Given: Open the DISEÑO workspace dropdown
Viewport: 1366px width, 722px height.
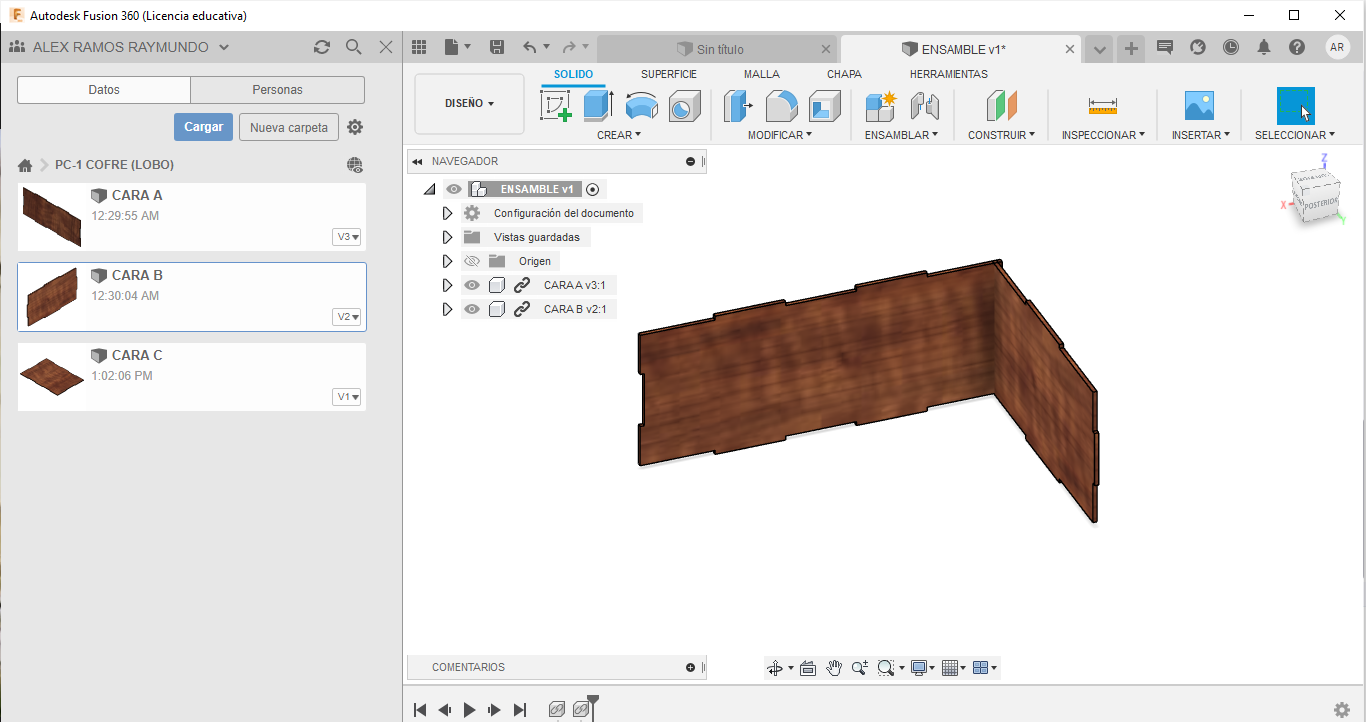Looking at the screenshot, I should tap(469, 103).
